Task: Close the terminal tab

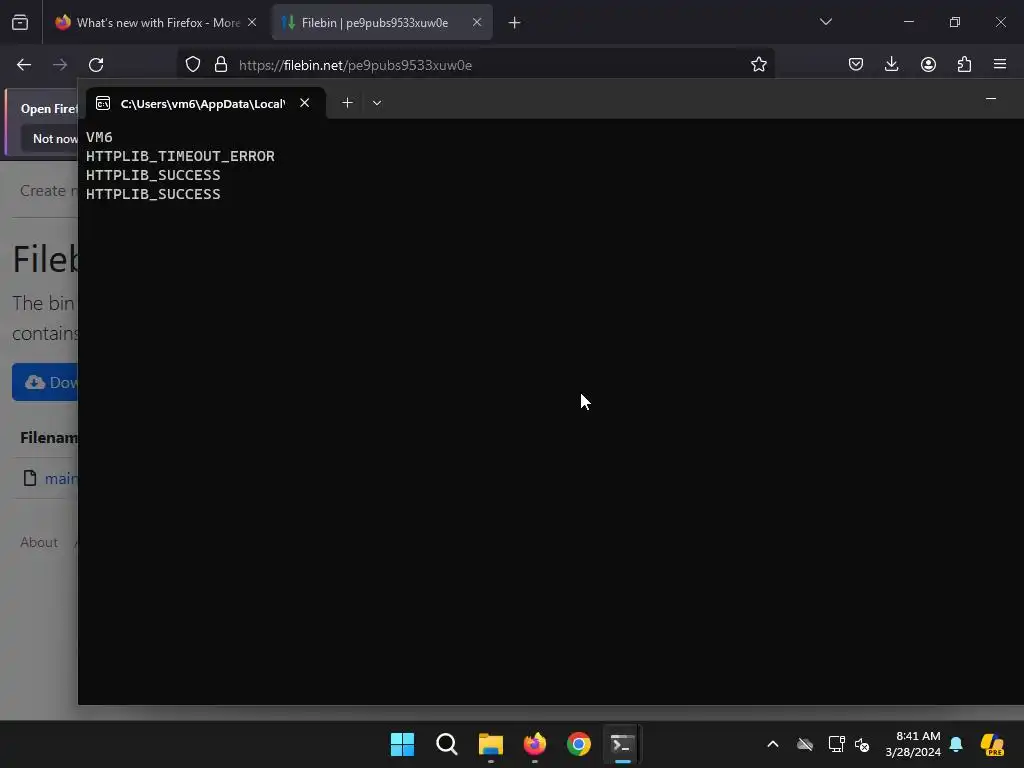Action: pos(304,103)
